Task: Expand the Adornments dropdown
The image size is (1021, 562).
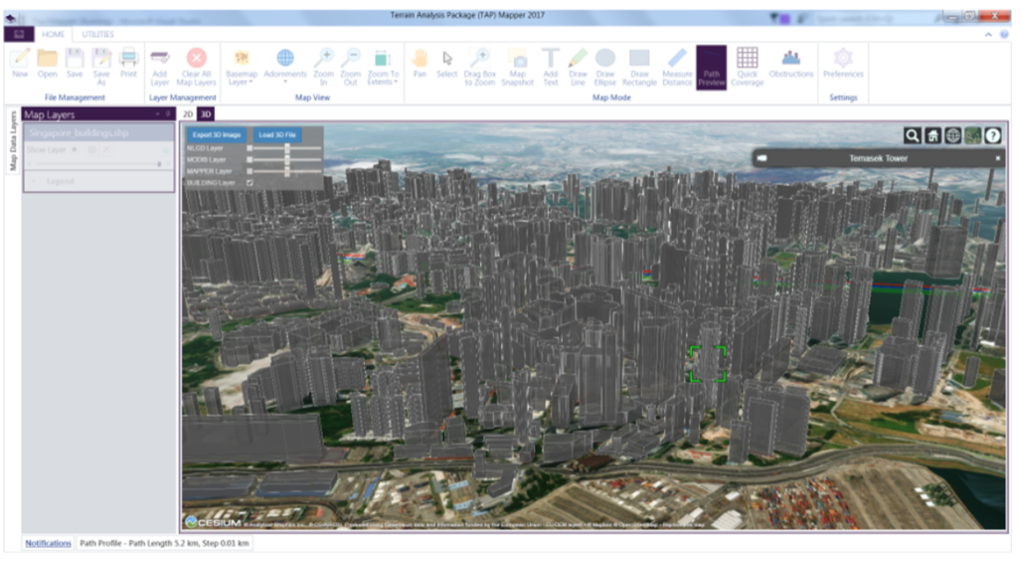Action: 285,65
